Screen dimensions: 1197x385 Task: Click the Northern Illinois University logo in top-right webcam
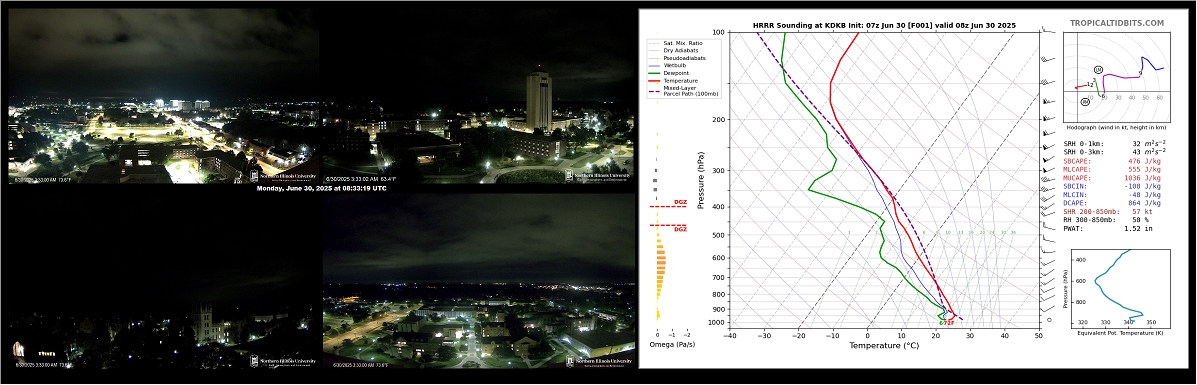coord(598,175)
